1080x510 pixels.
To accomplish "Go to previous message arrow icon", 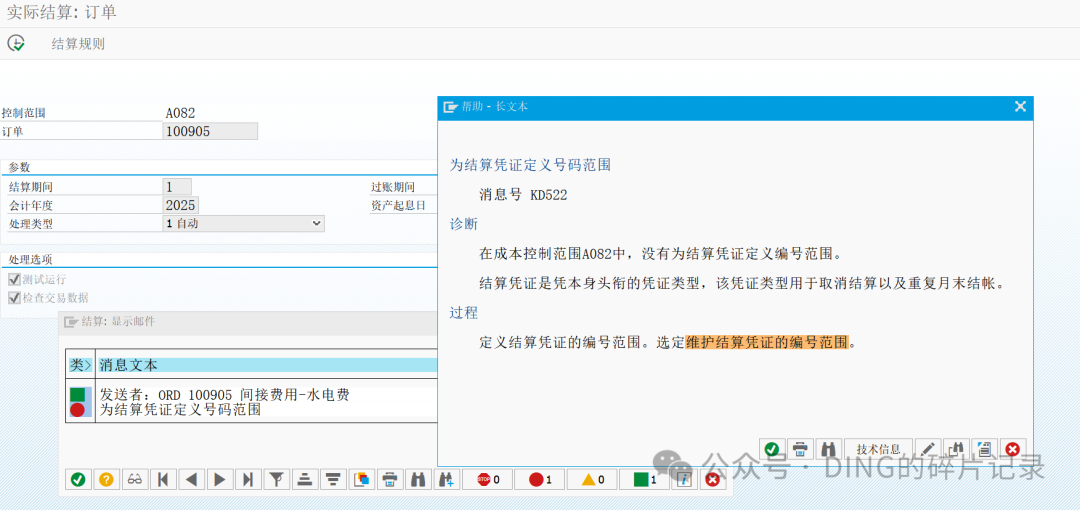I will [x=191, y=478].
